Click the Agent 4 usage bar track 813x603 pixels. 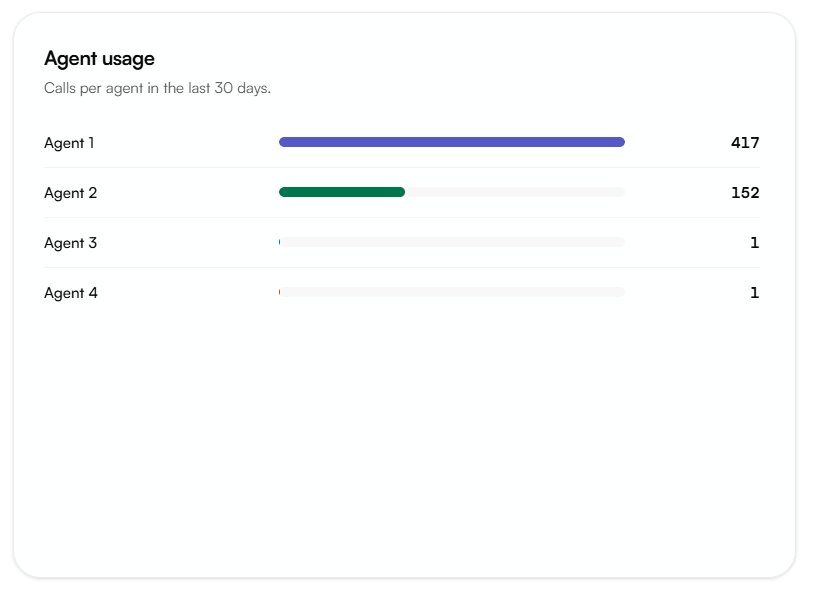(x=452, y=292)
